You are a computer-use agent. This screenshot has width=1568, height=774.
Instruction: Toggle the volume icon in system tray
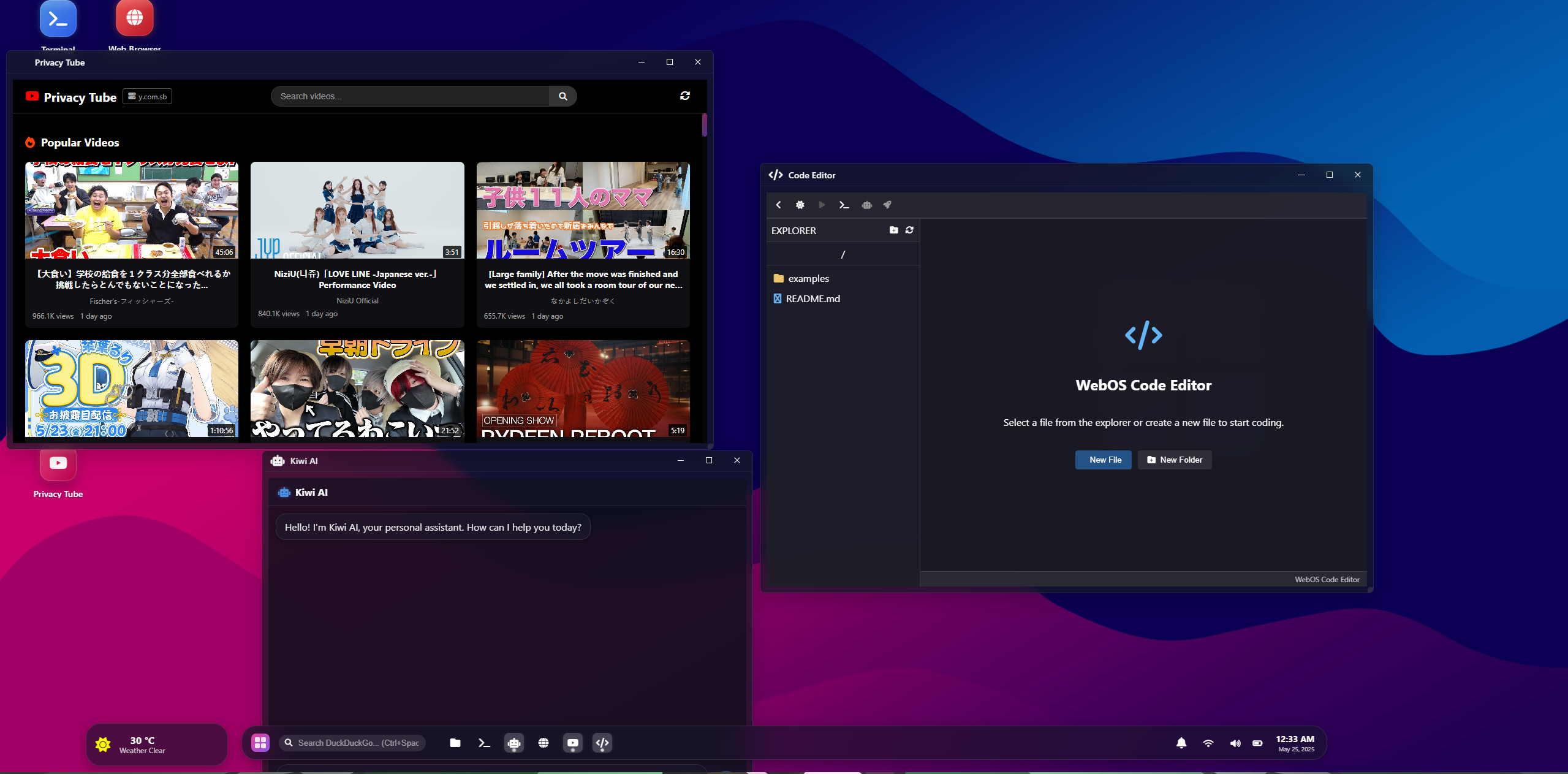pyautogui.click(x=1235, y=743)
